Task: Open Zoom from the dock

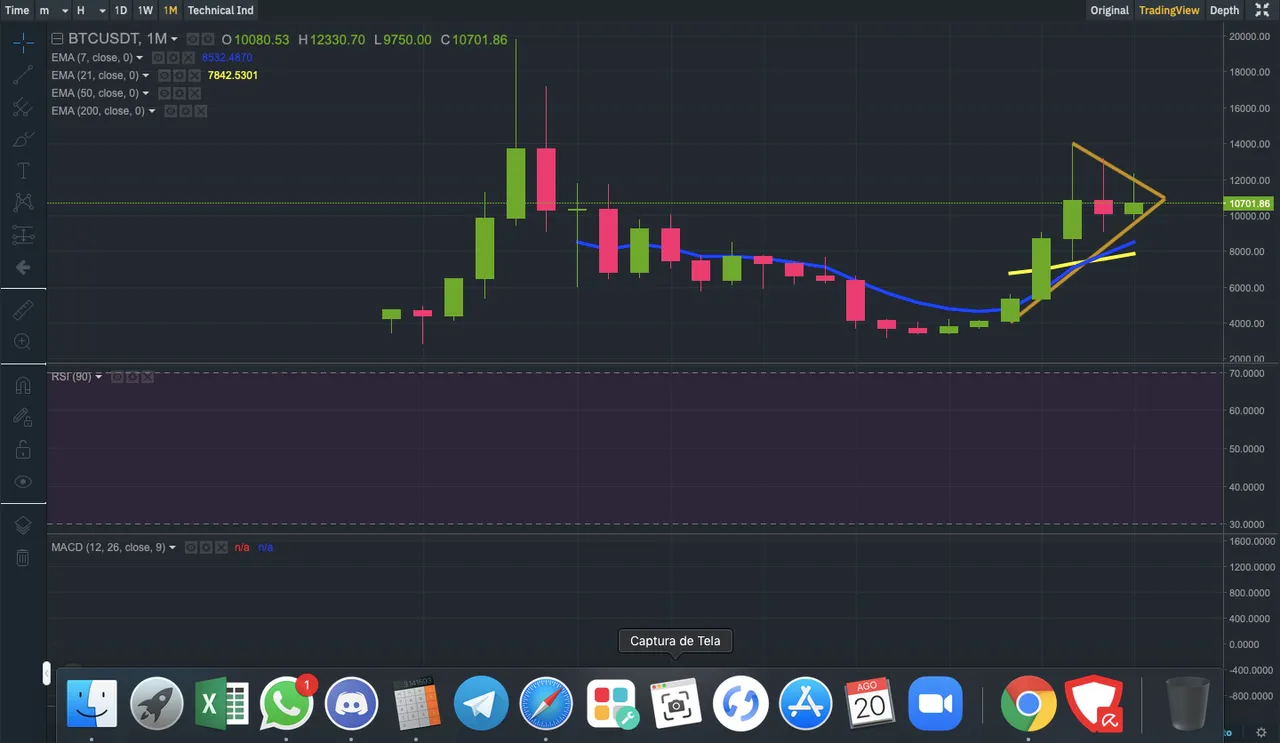Action: coord(935,703)
